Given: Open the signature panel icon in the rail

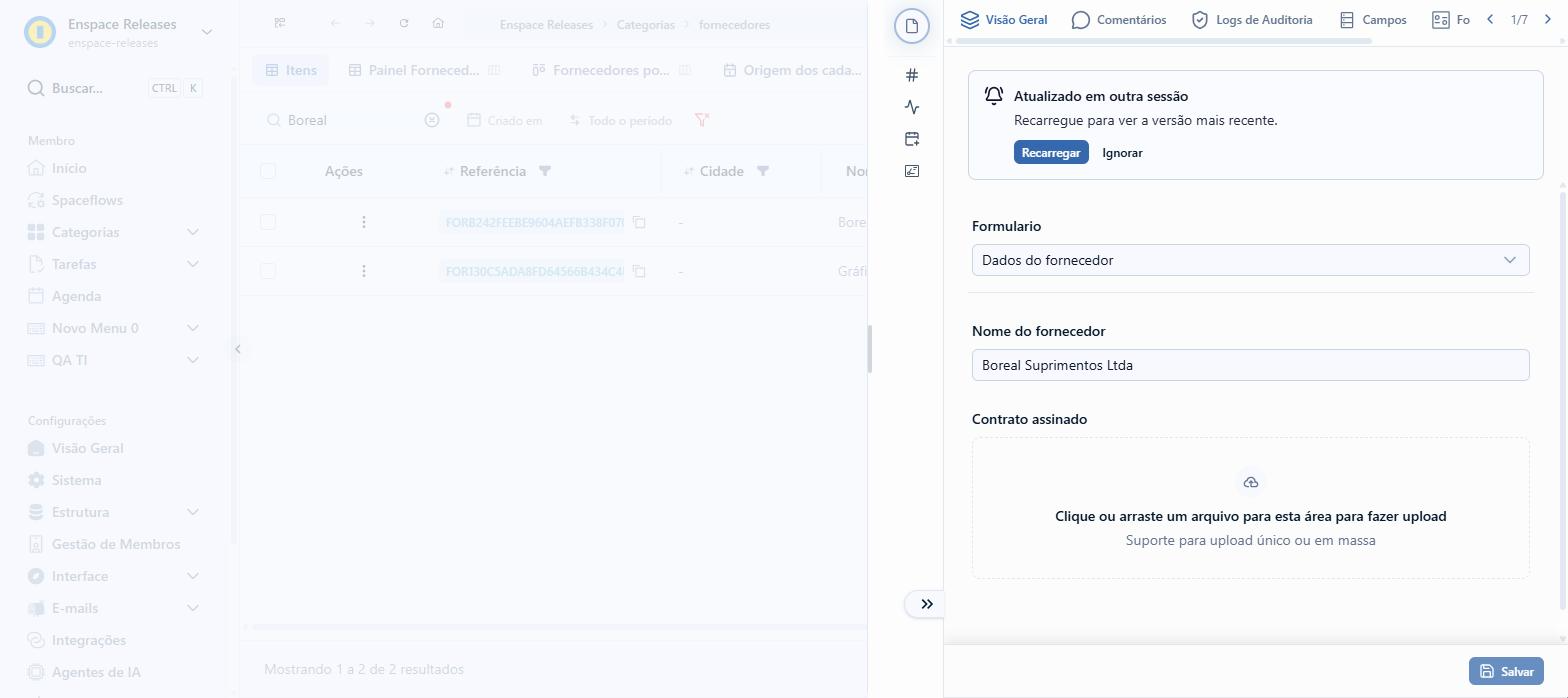Looking at the screenshot, I should click(x=911, y=171).
